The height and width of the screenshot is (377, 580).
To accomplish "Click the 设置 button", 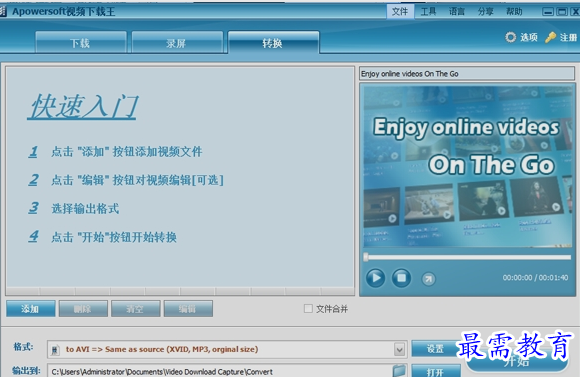I will coord(435,349).
